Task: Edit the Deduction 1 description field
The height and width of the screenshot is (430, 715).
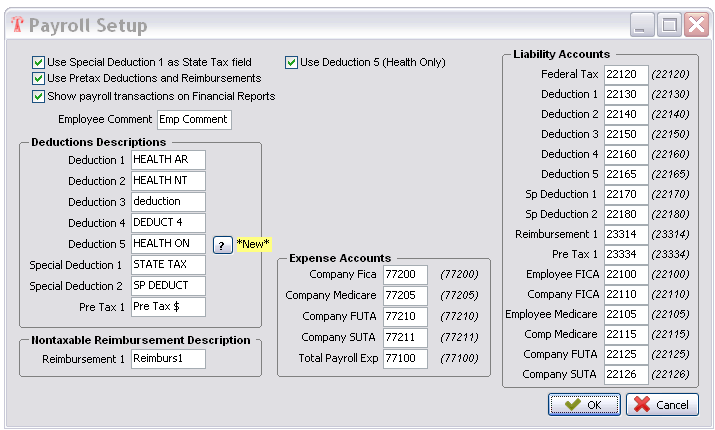Action: click(x=167, y=160)
